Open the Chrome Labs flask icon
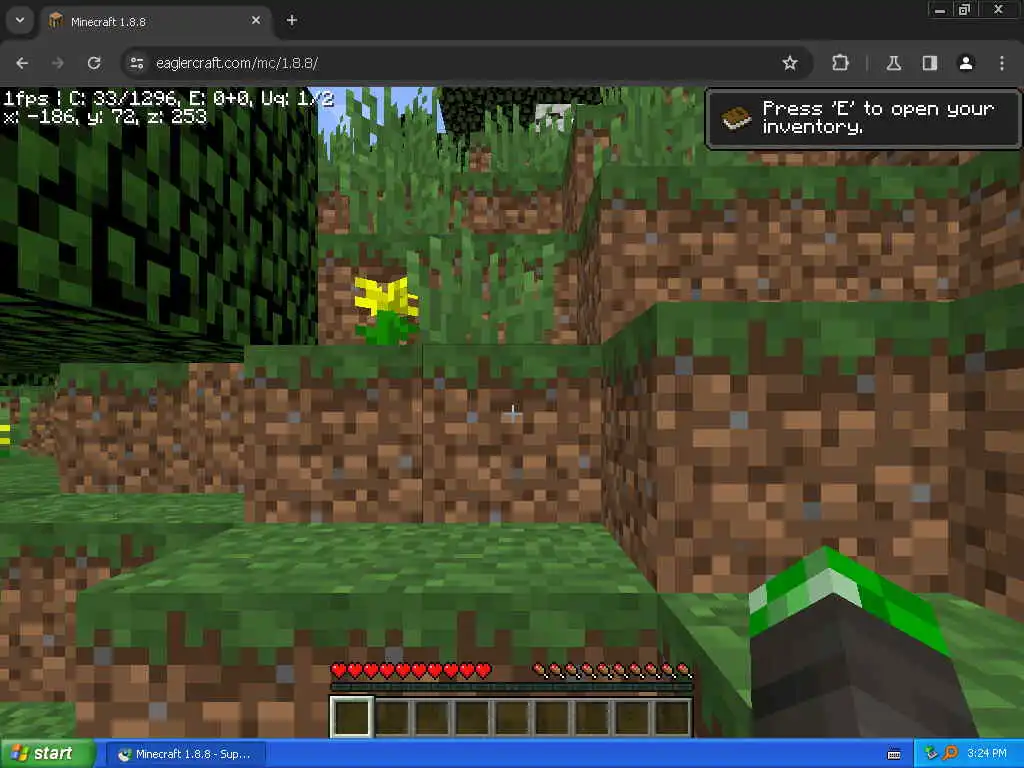Image resolution: width=1024 pixels, height=768 pixels. (x=893, y=63)
